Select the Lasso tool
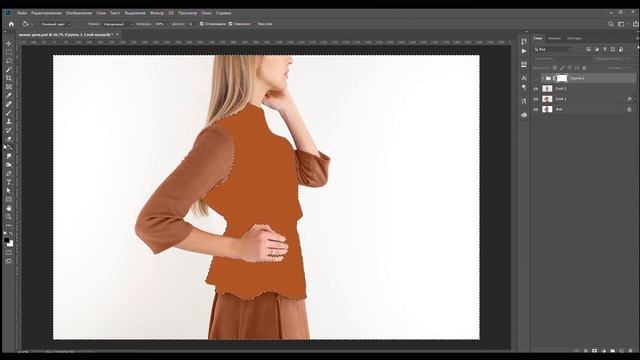 click(9, 61)
